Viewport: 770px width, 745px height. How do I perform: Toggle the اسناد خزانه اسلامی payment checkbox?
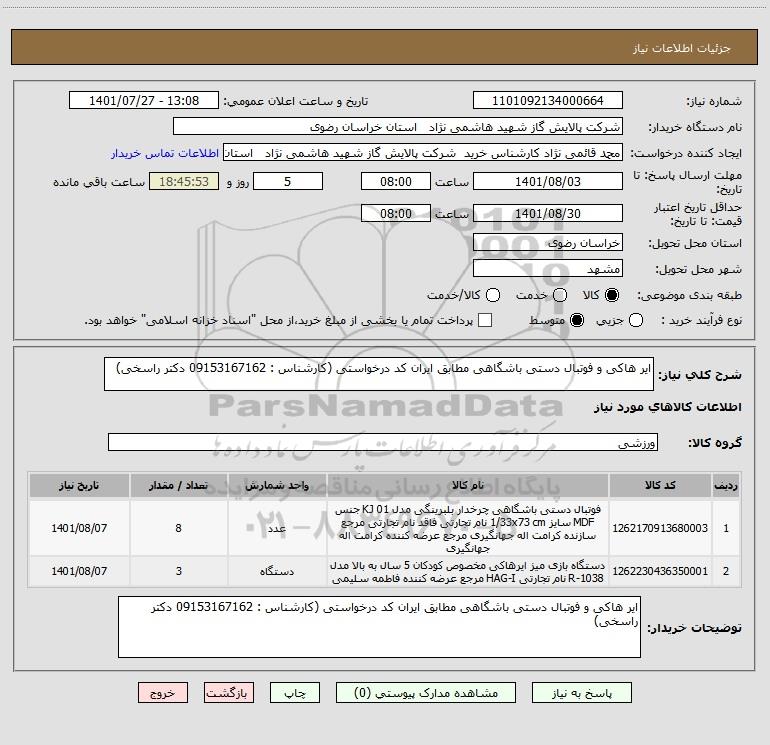coord(485,320)
